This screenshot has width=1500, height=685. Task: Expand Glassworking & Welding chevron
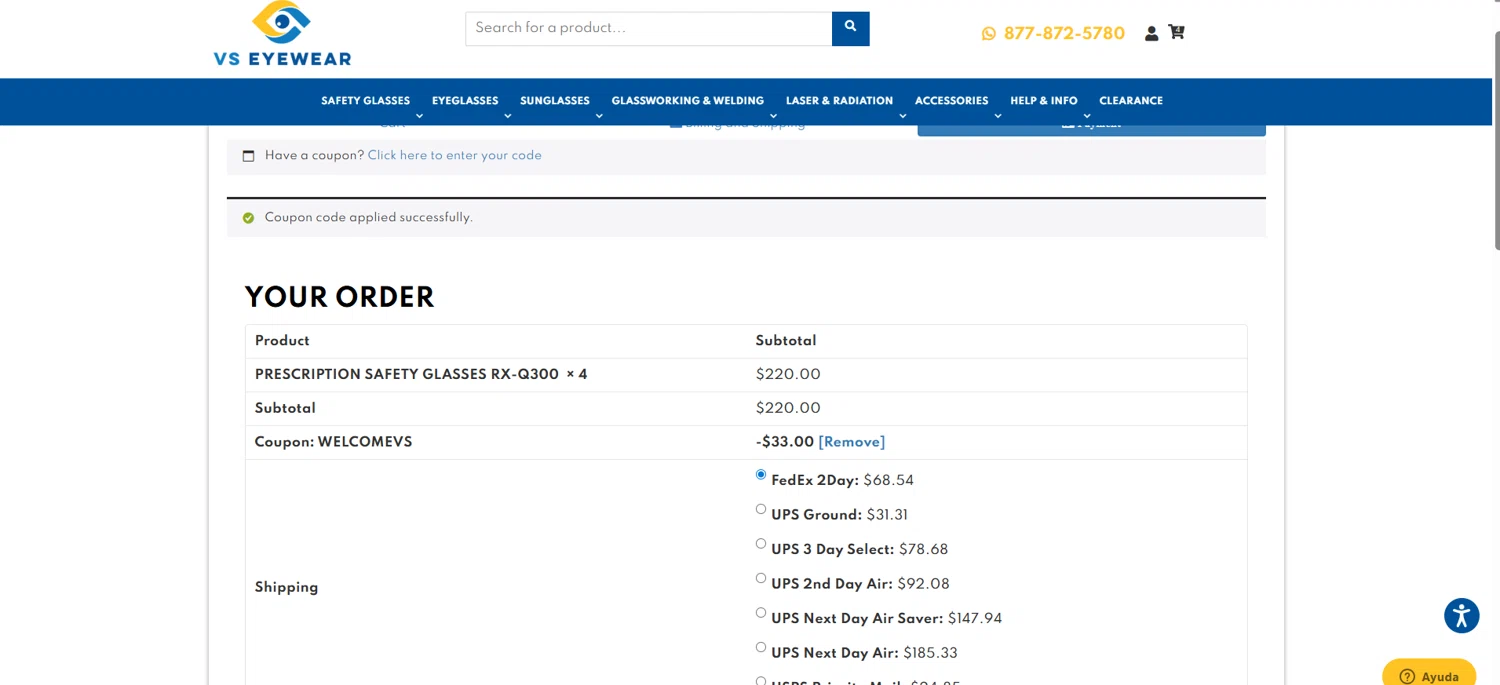[x=773, y=116]
